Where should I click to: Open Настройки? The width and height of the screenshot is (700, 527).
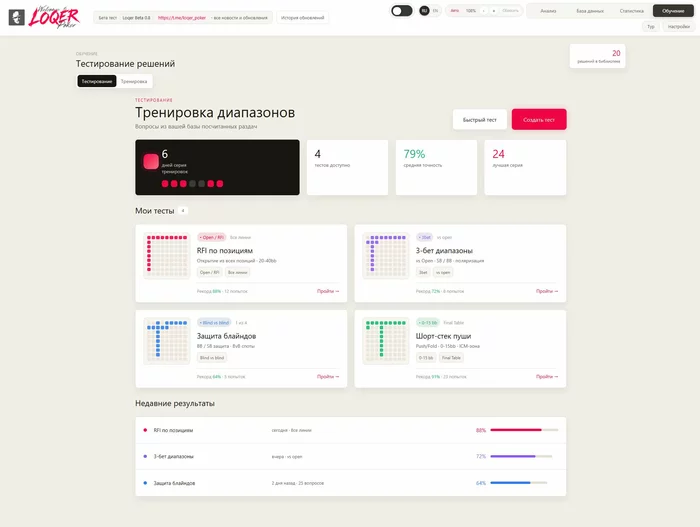click(x=679, y=27)
